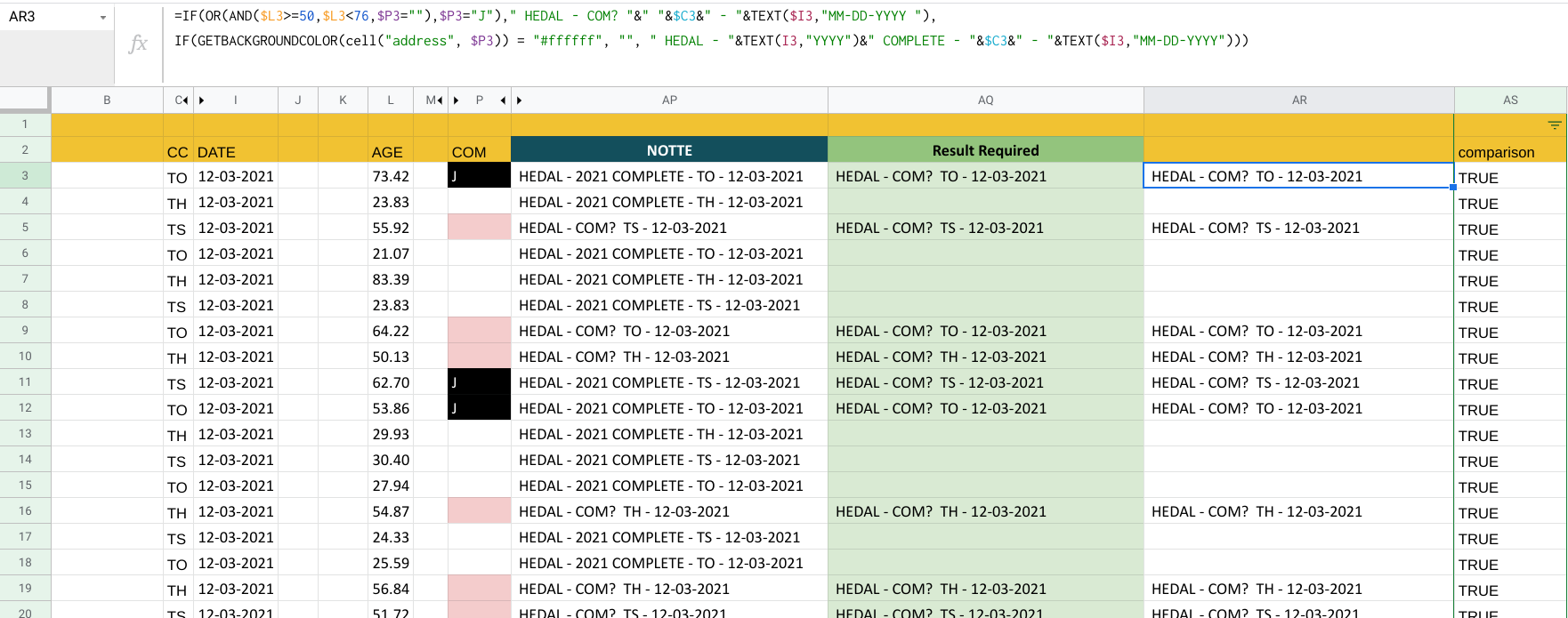Image resolution: width=1568 pixels, height=618 pixels.
Task: Click the CC header cell
Action: (x=178, y=151)
